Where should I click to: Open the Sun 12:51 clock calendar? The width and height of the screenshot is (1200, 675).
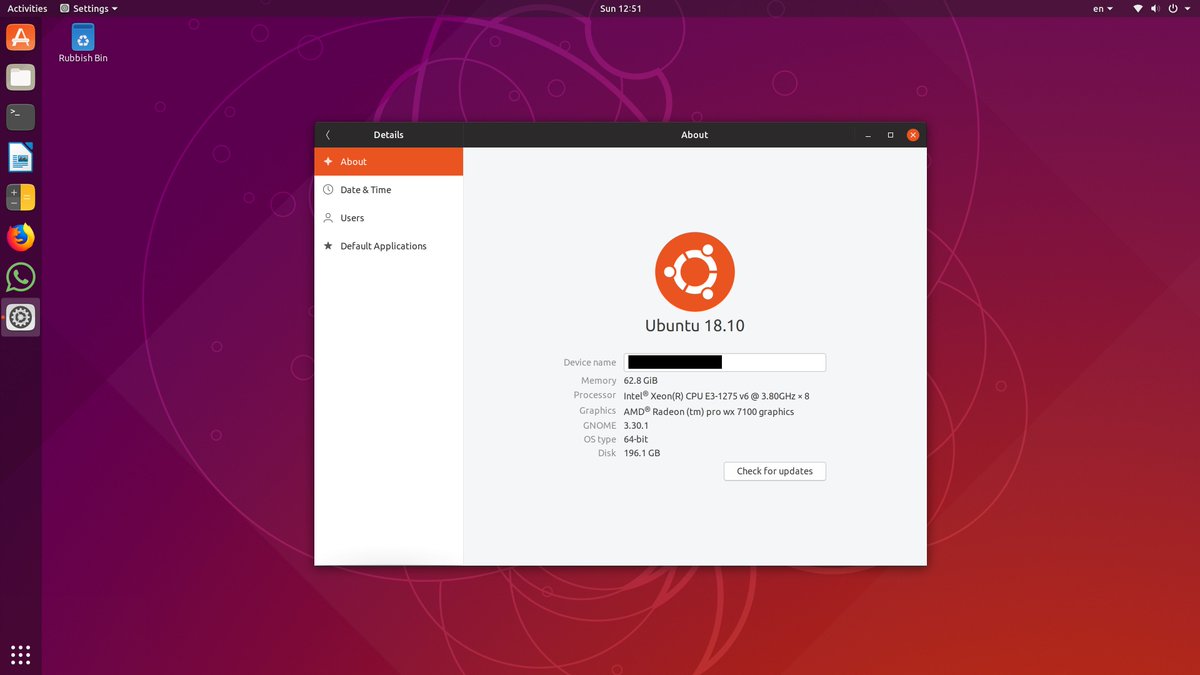click(x=621, y=8)
